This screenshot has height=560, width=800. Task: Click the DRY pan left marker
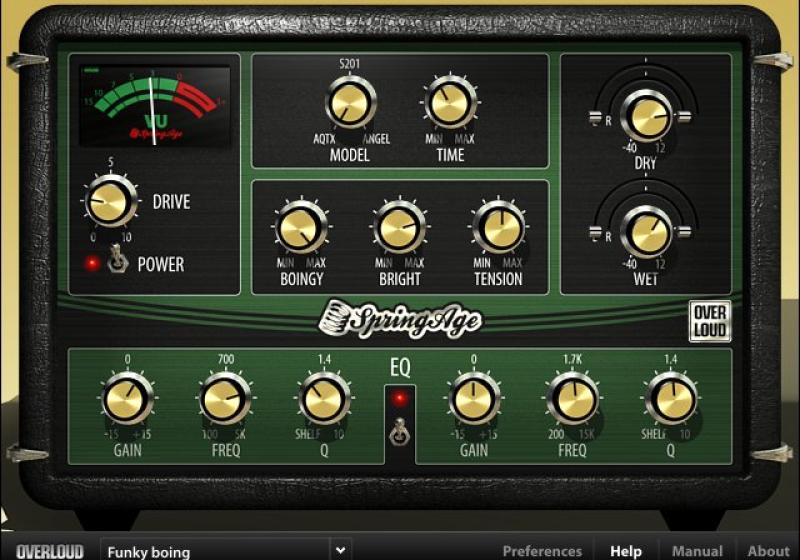point(595,117)
